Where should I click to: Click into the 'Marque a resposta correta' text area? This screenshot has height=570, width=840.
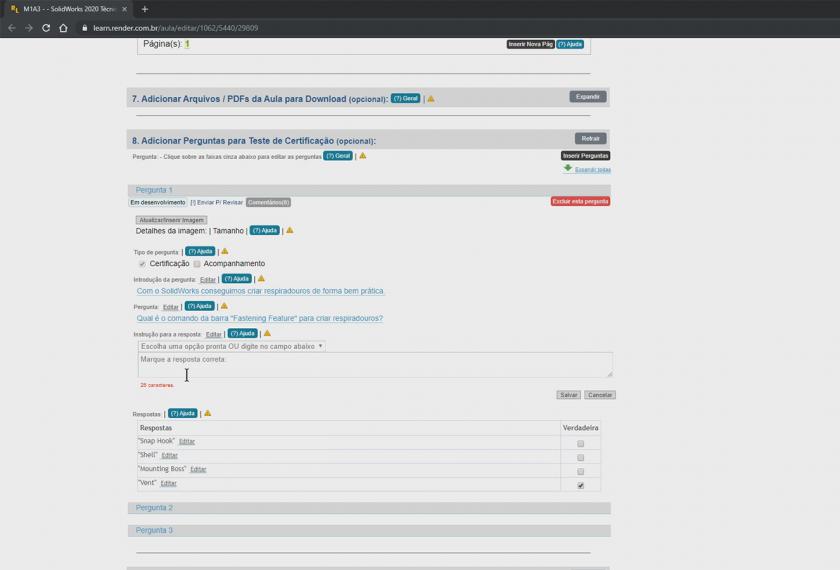coord(374,365)
